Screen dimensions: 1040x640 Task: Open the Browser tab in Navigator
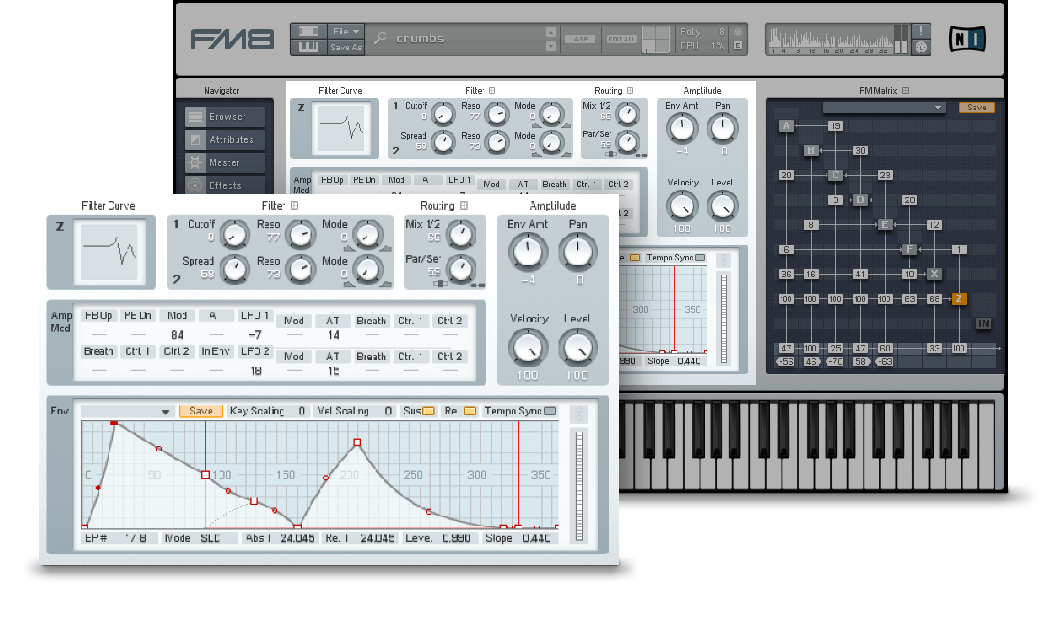click(x=225, y=117)
